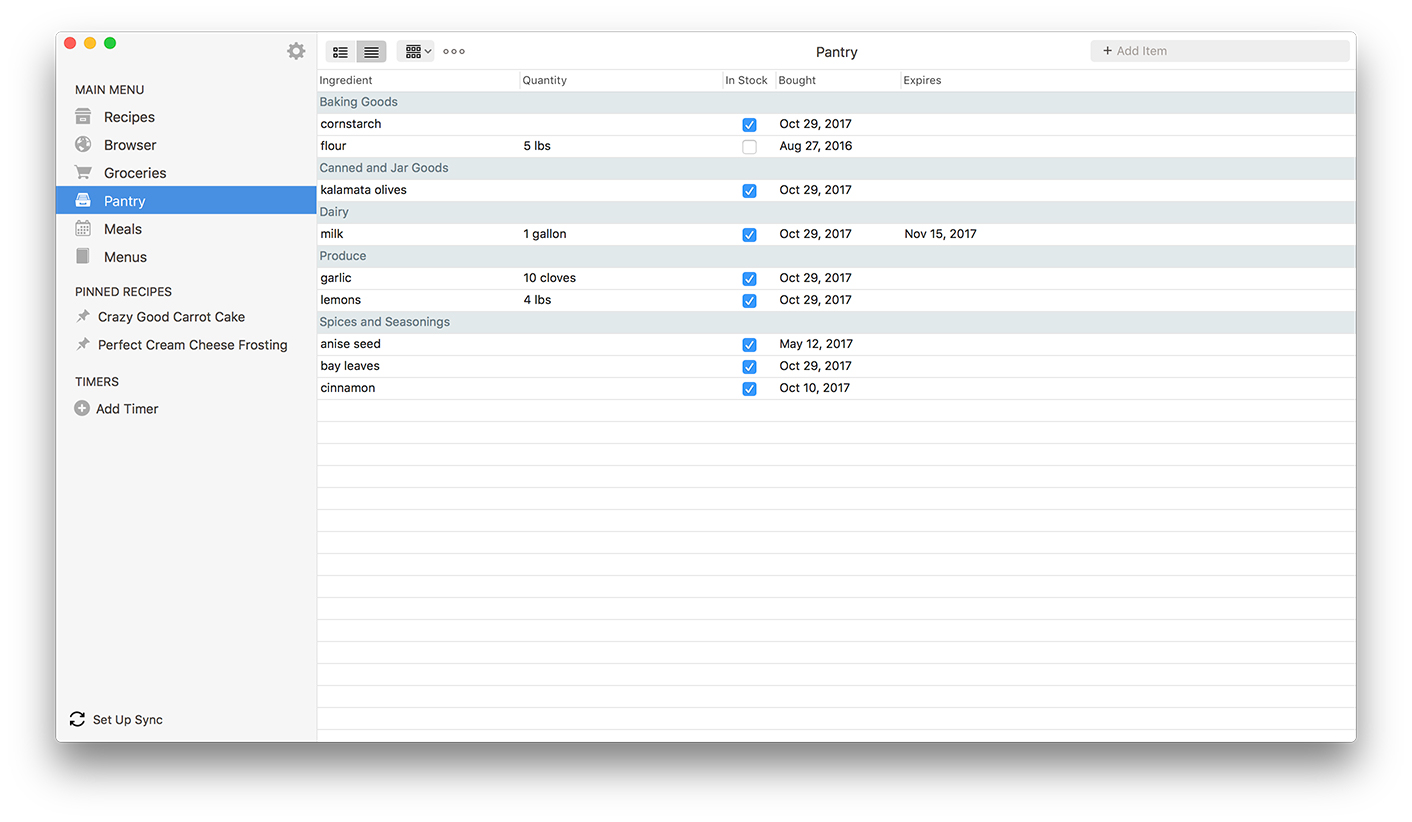Click the Menus sidebar item

pos(125,257)
